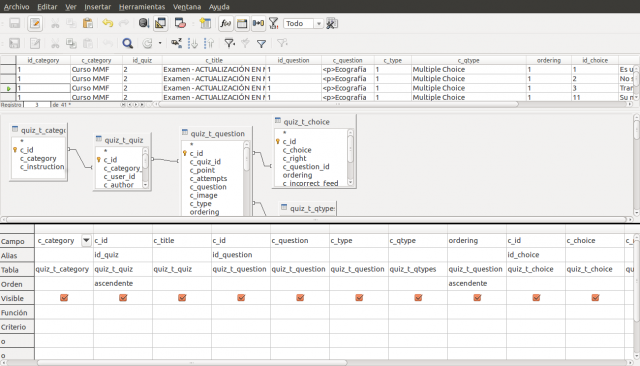Open the Herramientas menu
The height and width of the screenshot is (366, 640).
(142, 7)
